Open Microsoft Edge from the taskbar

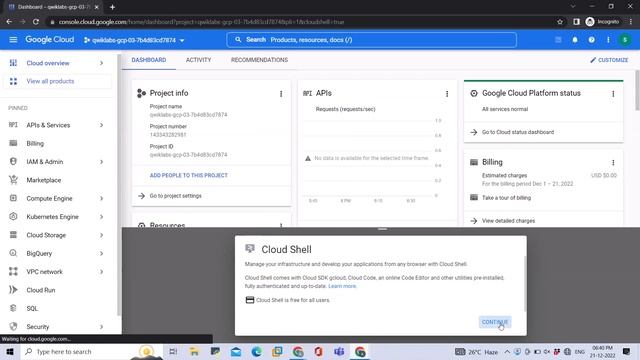[256, 351]
